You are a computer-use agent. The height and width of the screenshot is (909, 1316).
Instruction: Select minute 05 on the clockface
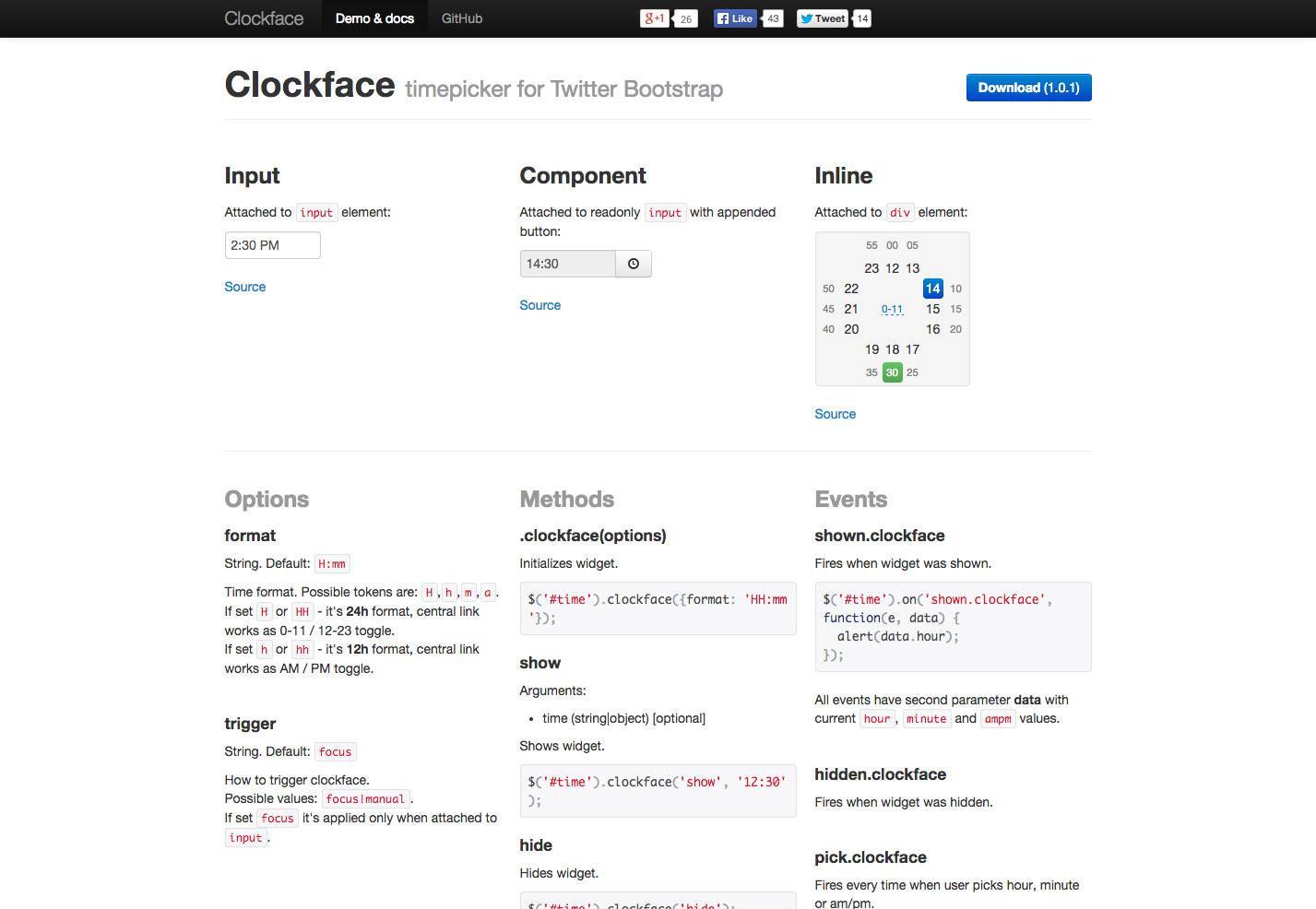coord(912,245)
